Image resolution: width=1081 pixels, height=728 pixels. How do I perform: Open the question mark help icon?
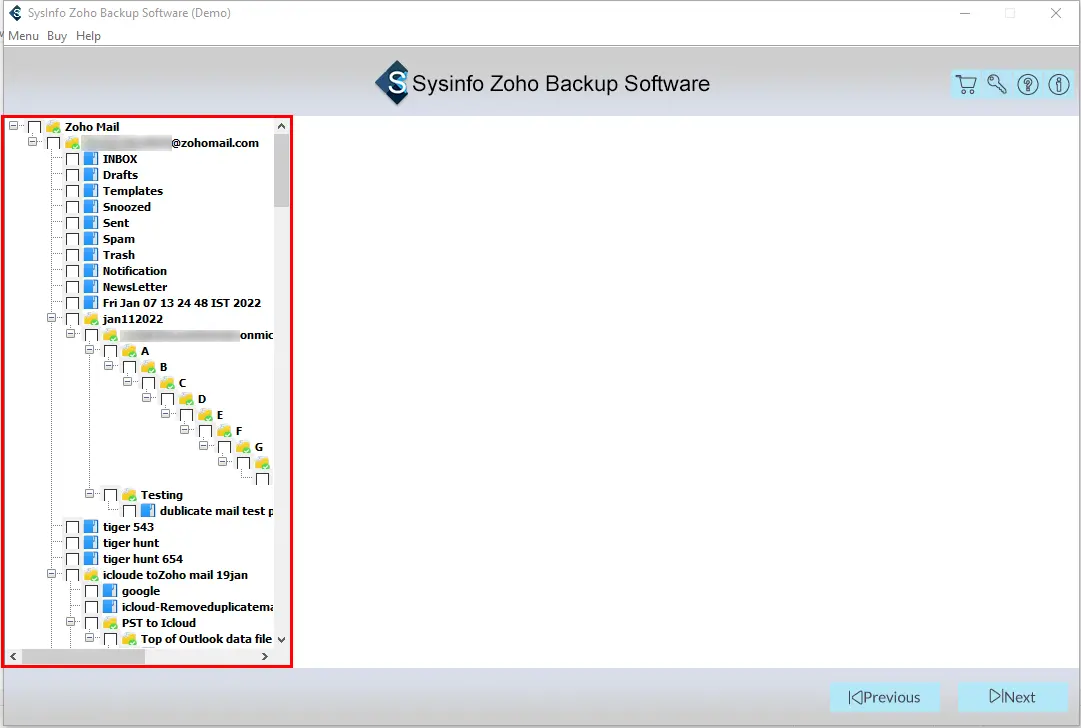[1028, 84]
